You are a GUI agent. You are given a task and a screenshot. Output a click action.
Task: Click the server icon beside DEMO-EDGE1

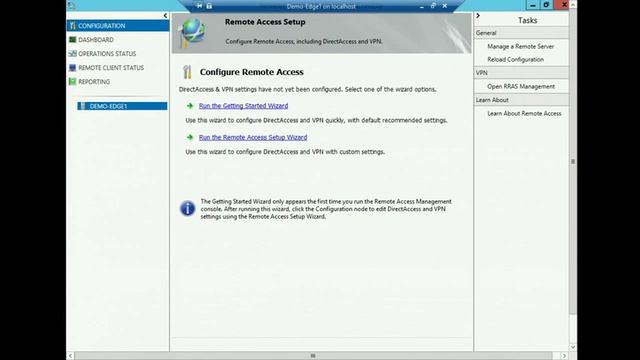click(83, 106)
